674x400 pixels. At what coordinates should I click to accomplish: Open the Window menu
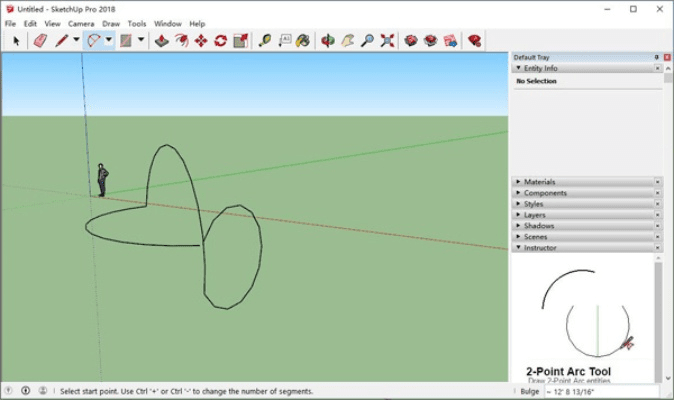(x=168, y=24)
